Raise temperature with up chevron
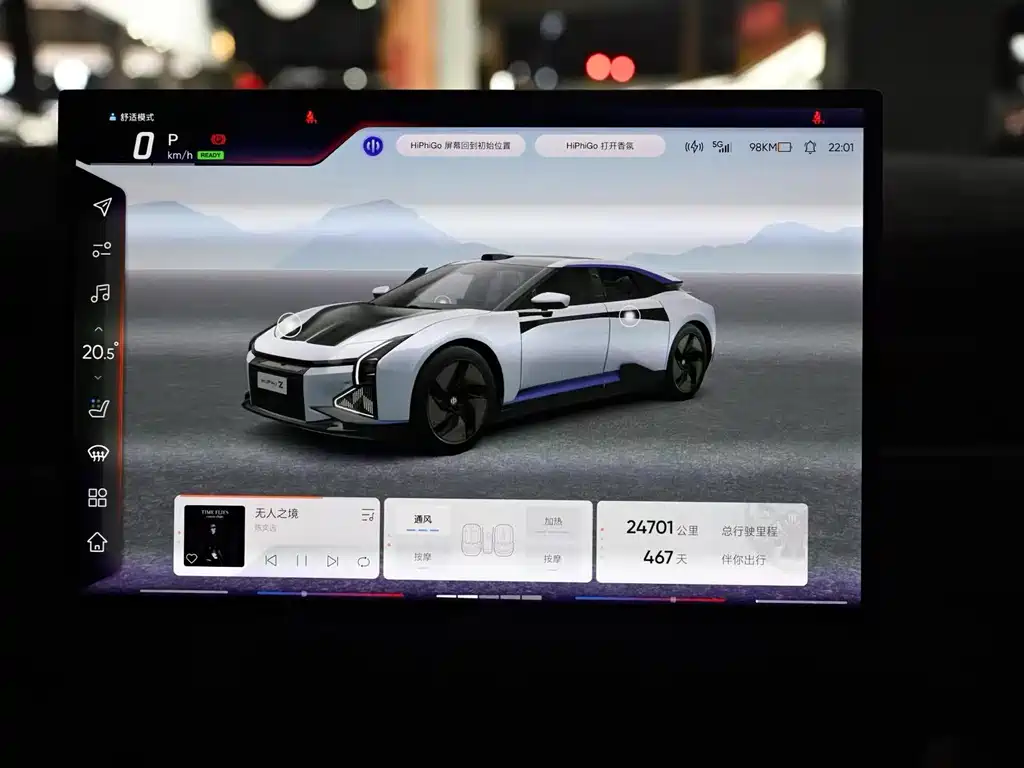This screenshot has height=768, width=1024. tap(99, 329)
